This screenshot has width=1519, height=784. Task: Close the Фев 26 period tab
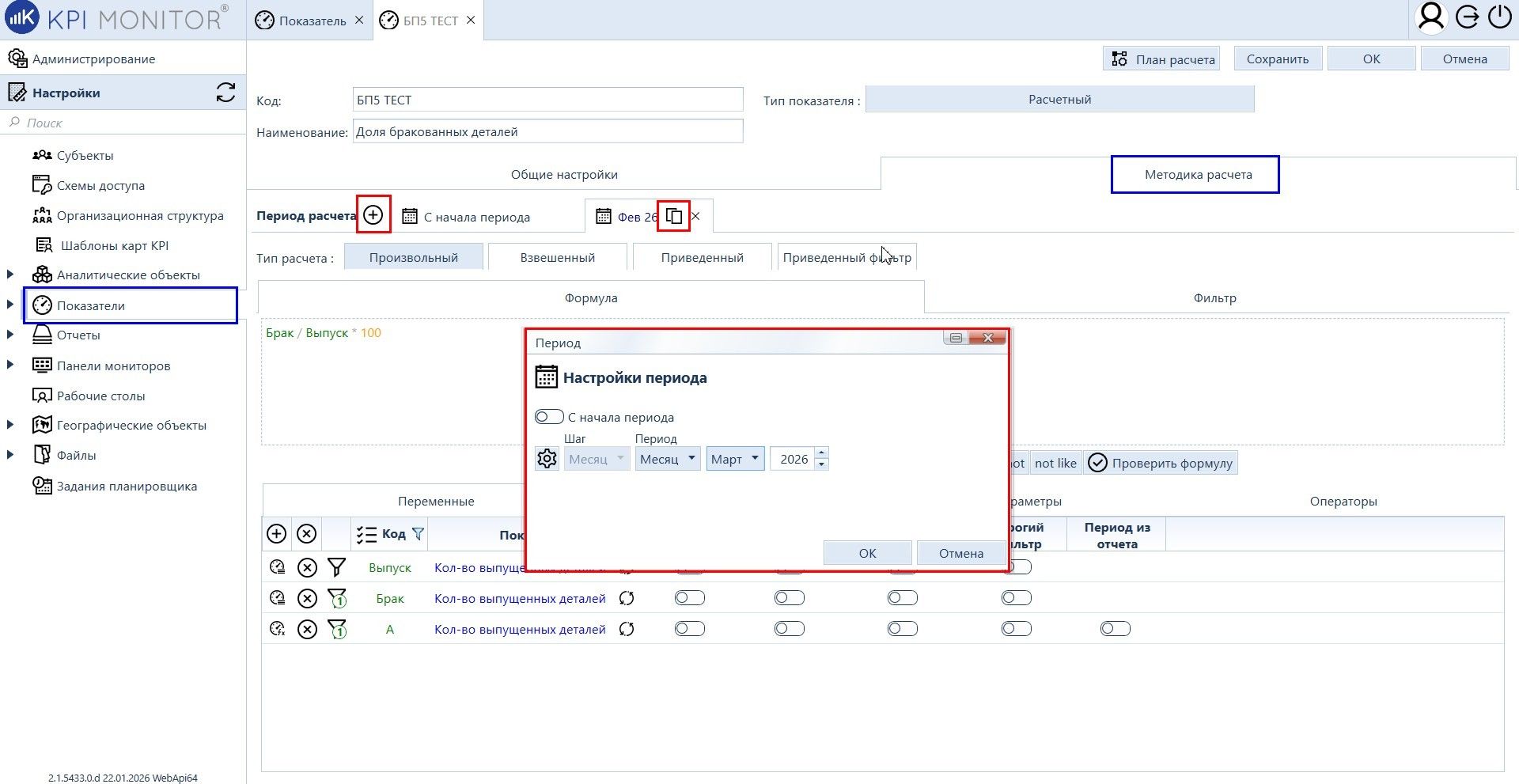pyautogui.click(x=696, y=216)
